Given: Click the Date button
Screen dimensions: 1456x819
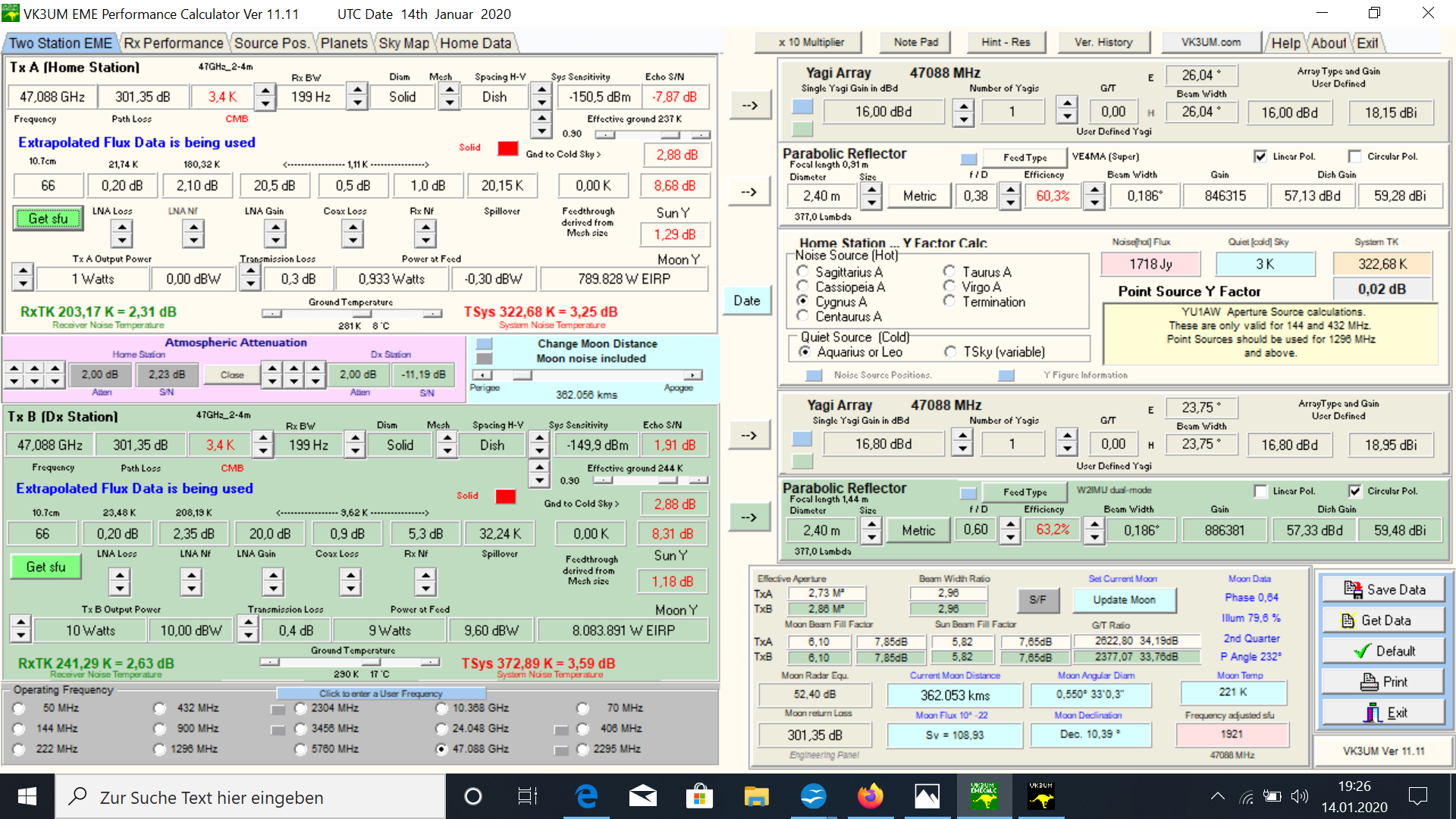Looking at the screenshot, I should click(747, 300).
